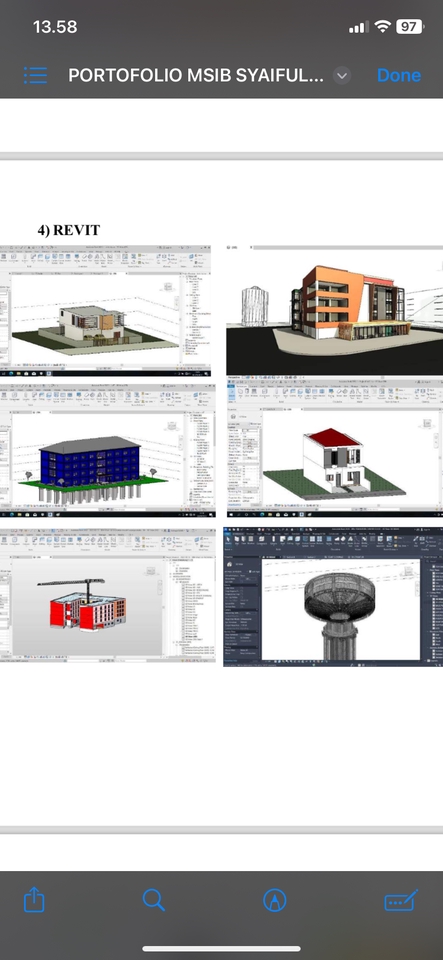Tap the PORTOFOLIO MSIB SYAIFUL title
Image resolution: width=443 pixels, height=960 pixels.
[x=196, y=75]
